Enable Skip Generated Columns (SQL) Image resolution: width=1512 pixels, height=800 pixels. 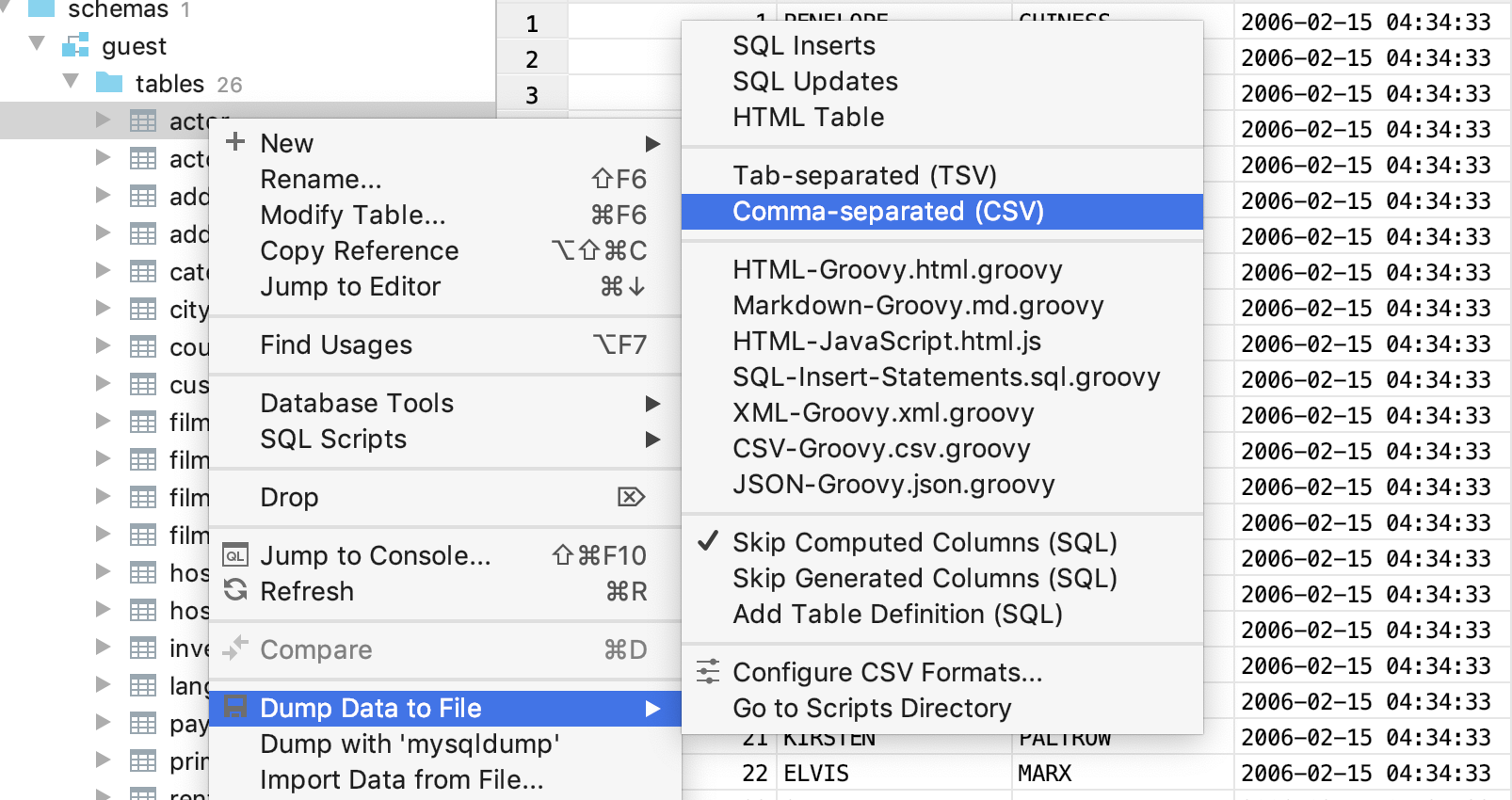[x=924, y=578]
